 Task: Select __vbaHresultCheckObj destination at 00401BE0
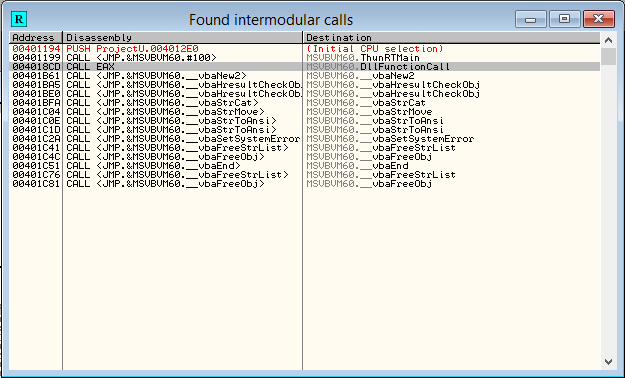[393, 94]
